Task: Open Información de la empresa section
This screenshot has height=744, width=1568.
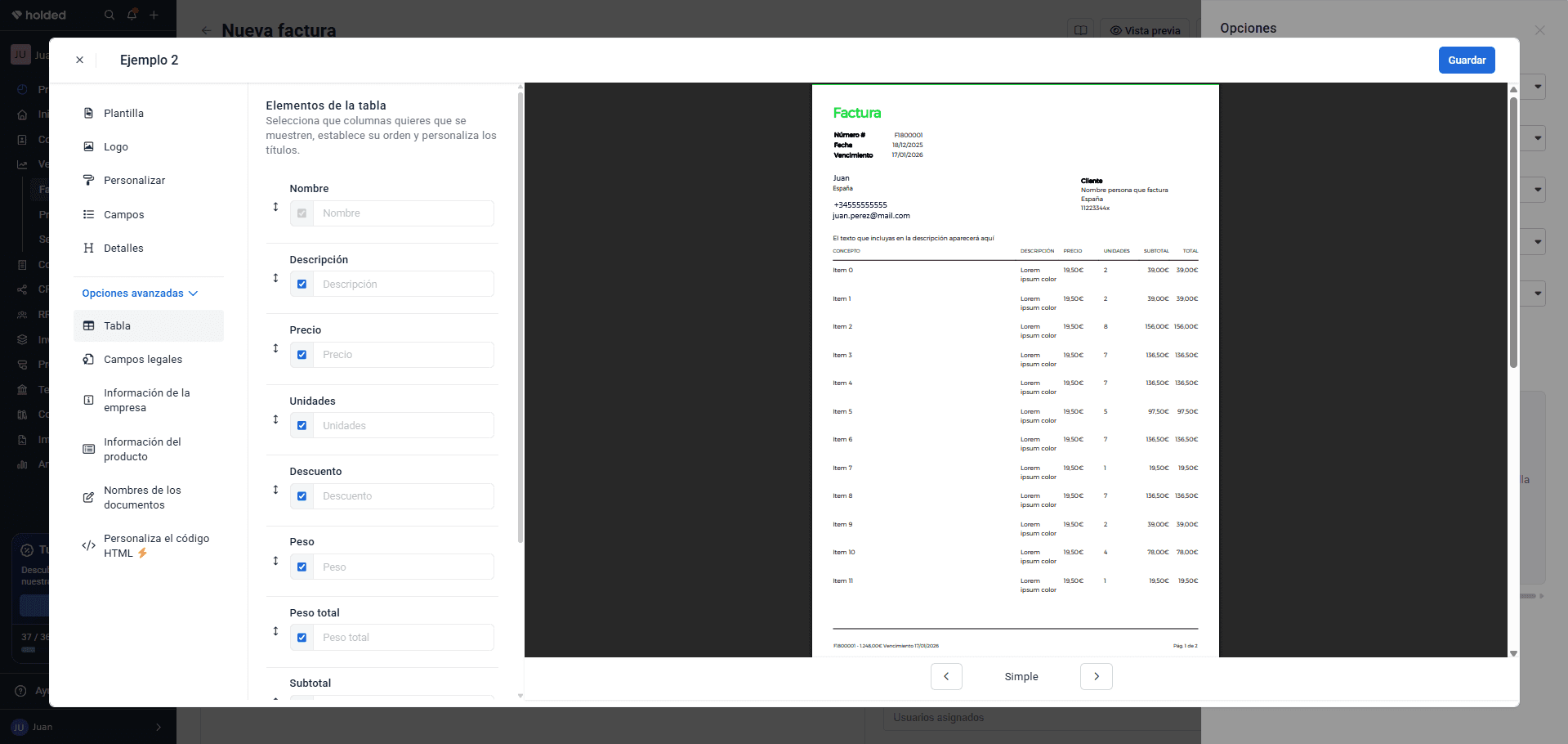Action: [x=149, y=400]
